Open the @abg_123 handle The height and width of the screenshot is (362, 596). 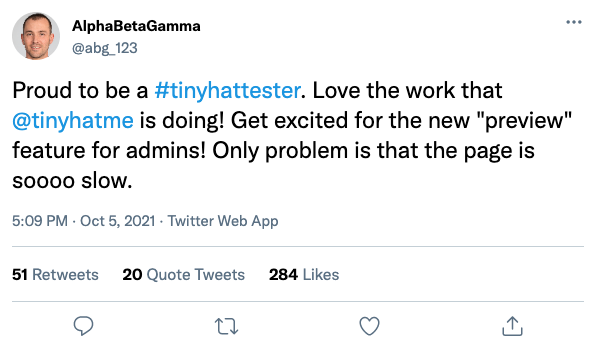105,48
